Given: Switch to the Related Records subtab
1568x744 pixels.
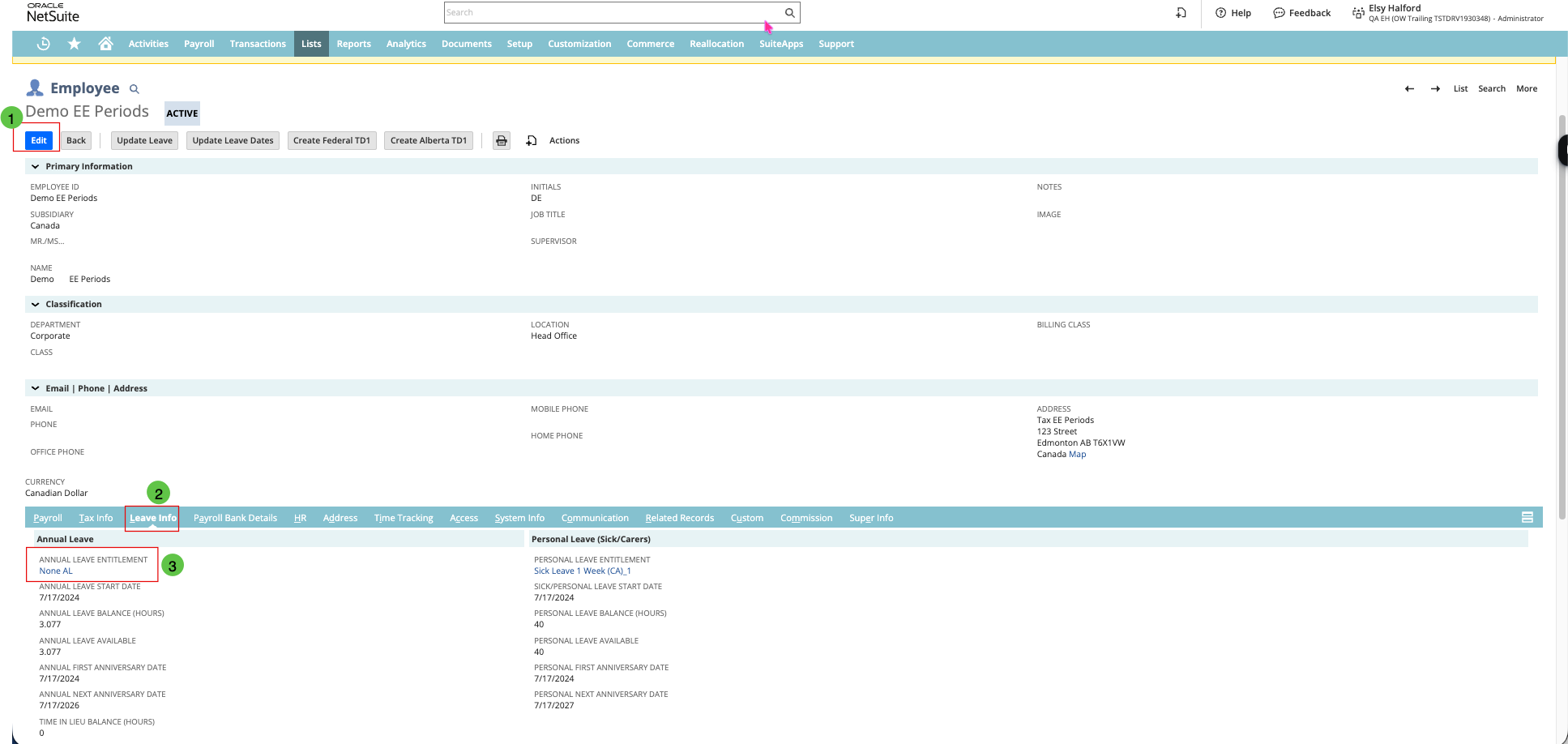Looking at the screenshot, I should click(x=680, y=518).
